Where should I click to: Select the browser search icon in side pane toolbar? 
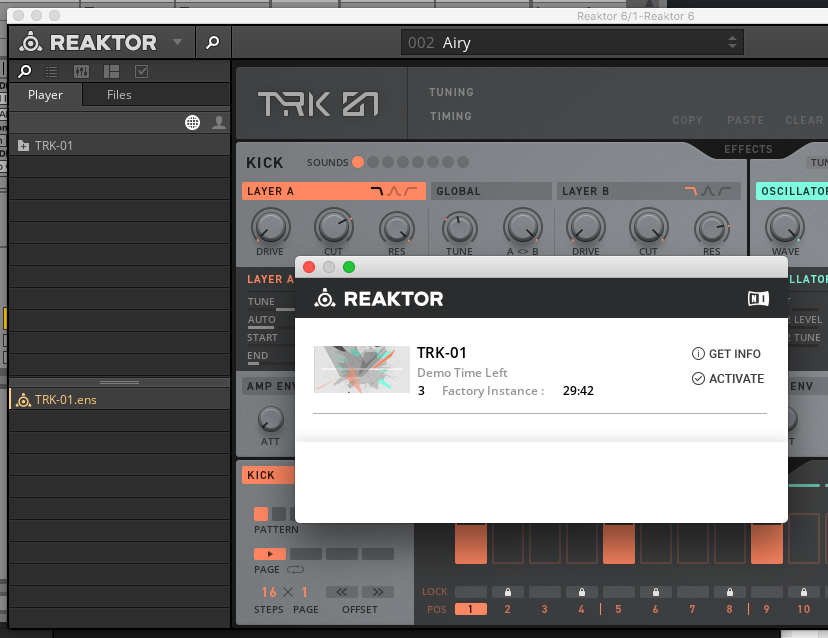[x=24, y=71]
